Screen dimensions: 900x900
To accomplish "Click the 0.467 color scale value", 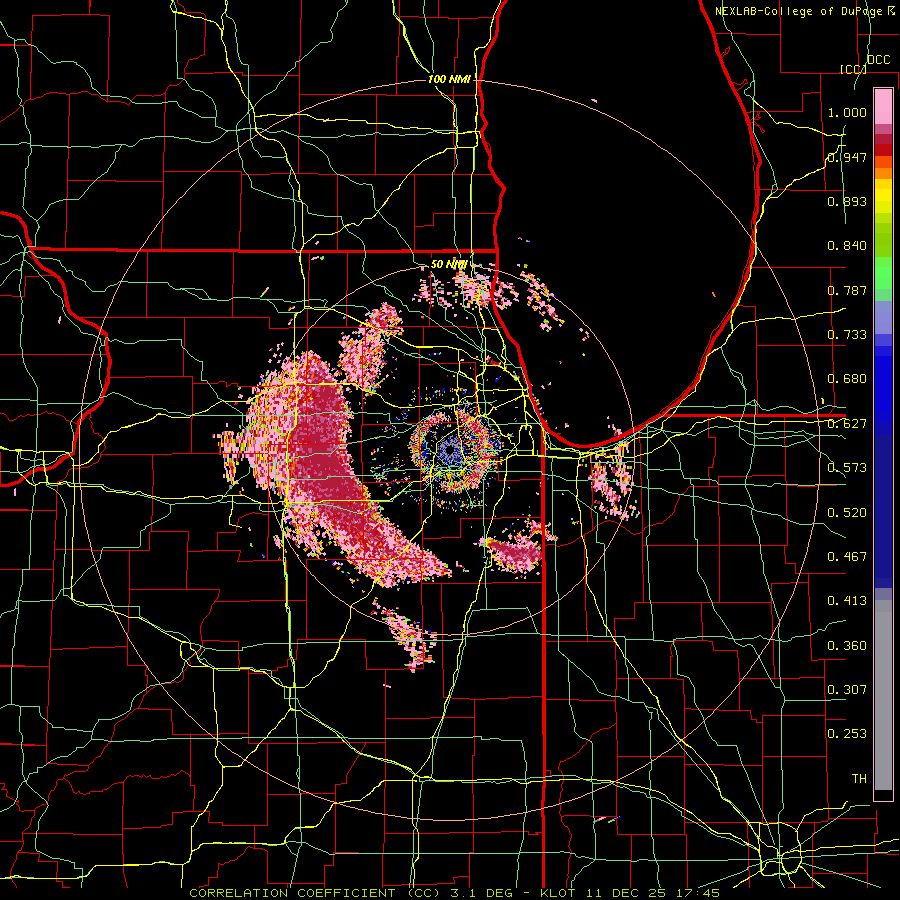I will click(847, 557).
